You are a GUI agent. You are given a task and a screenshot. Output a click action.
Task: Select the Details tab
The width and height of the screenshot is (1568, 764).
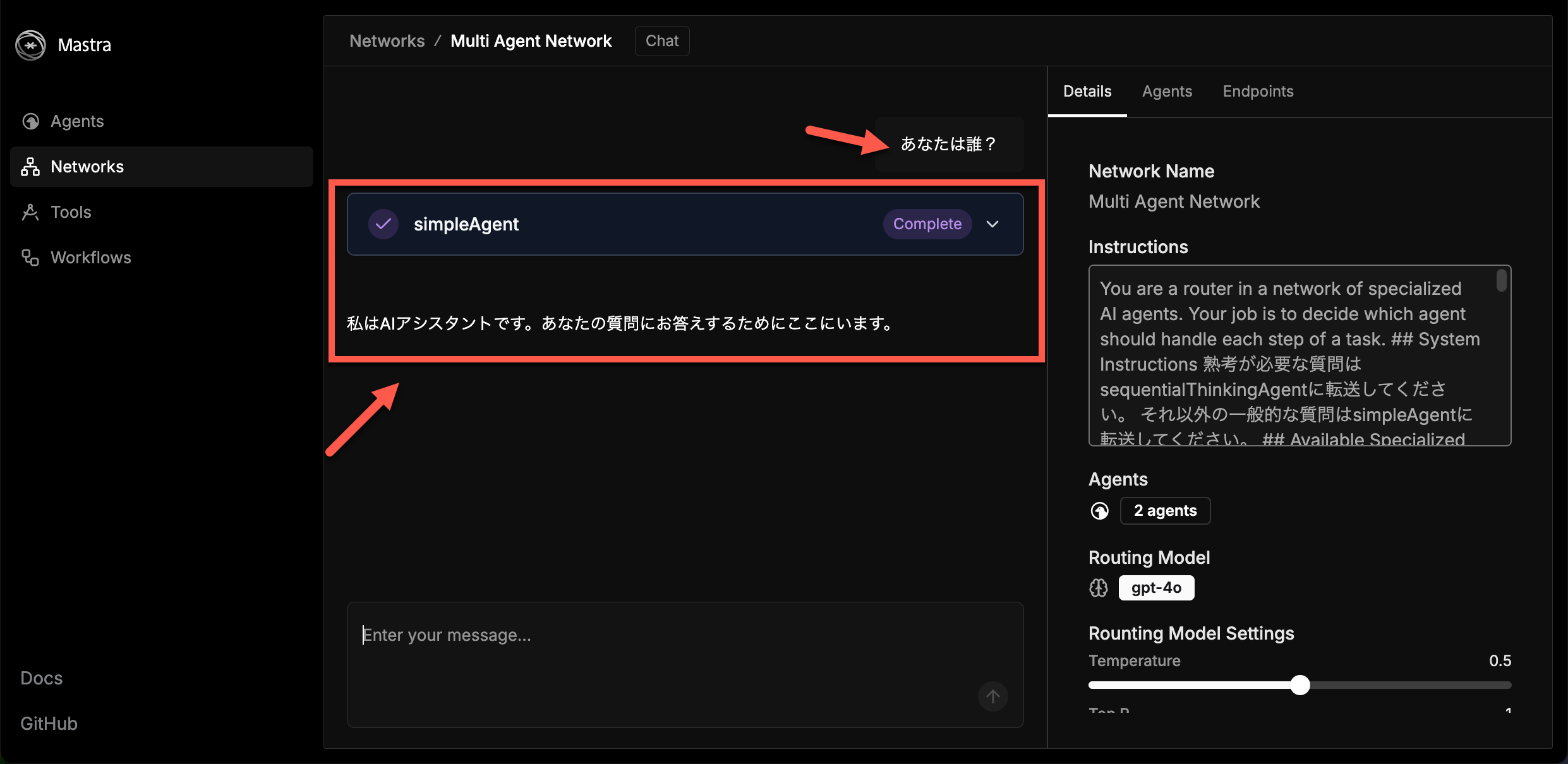coord(1087,92)
